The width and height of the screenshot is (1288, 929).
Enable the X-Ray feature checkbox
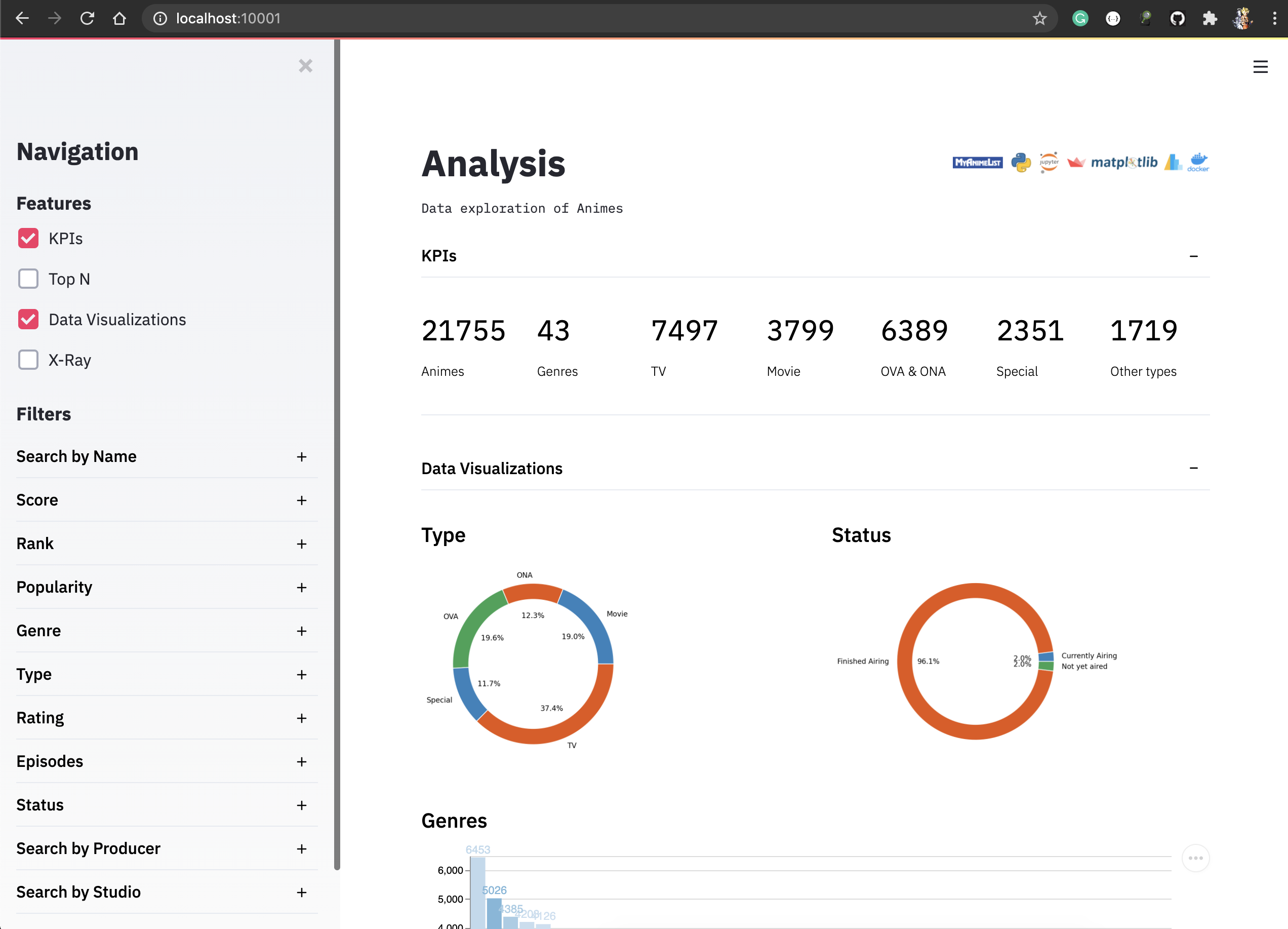click(28, 360)
